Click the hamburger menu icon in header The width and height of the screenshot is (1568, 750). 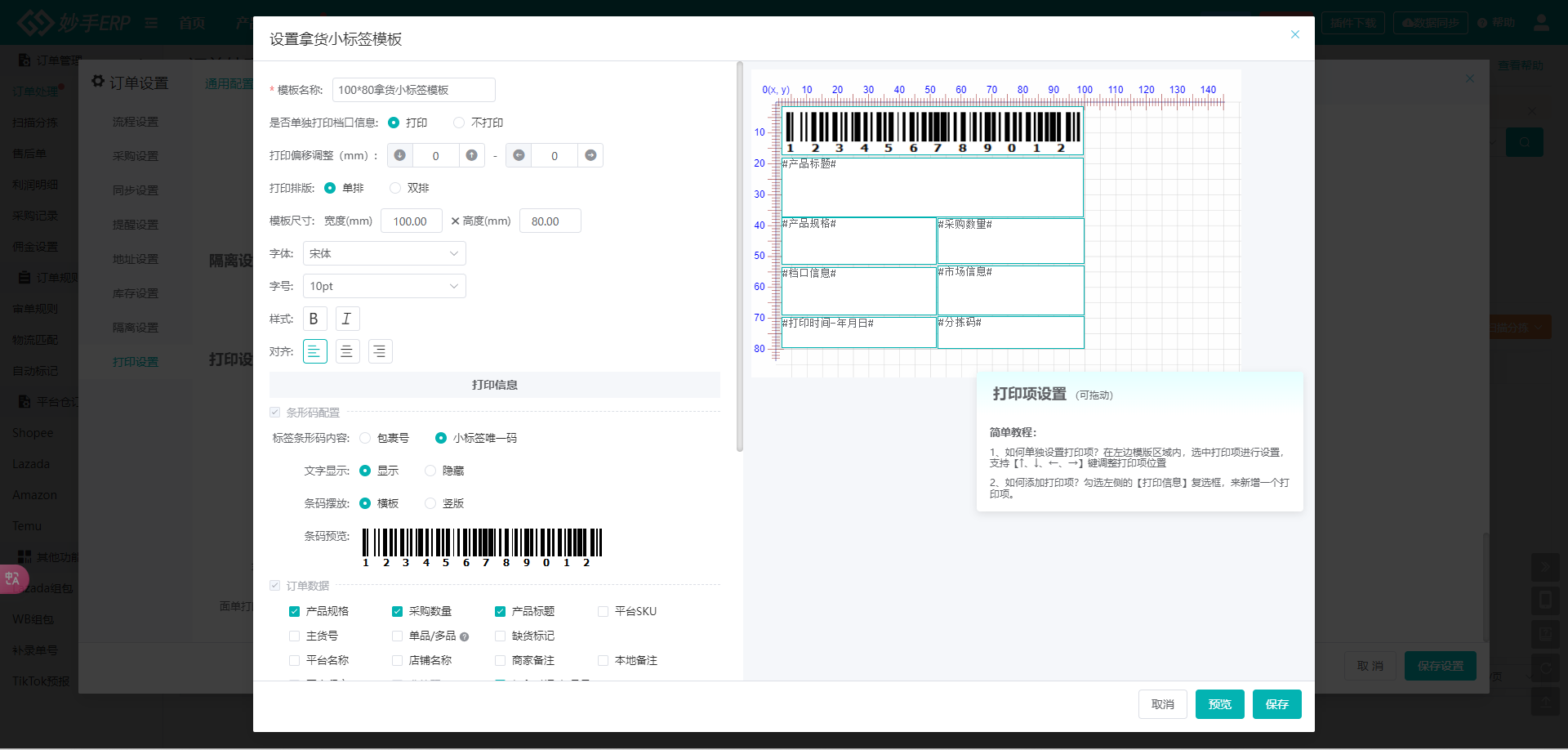151,23
